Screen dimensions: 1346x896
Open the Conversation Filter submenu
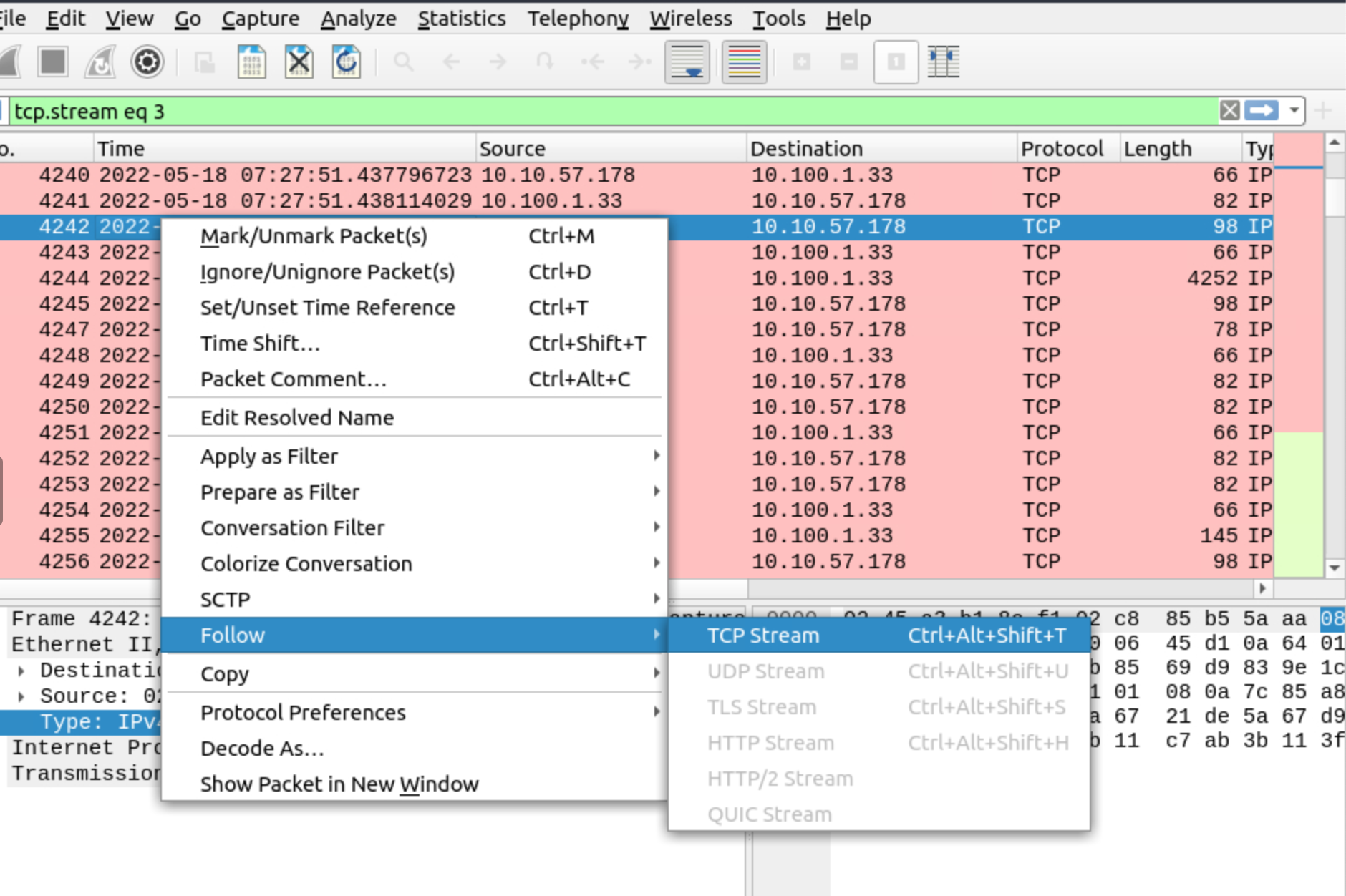pyautogui.click(x=415, y=528)
